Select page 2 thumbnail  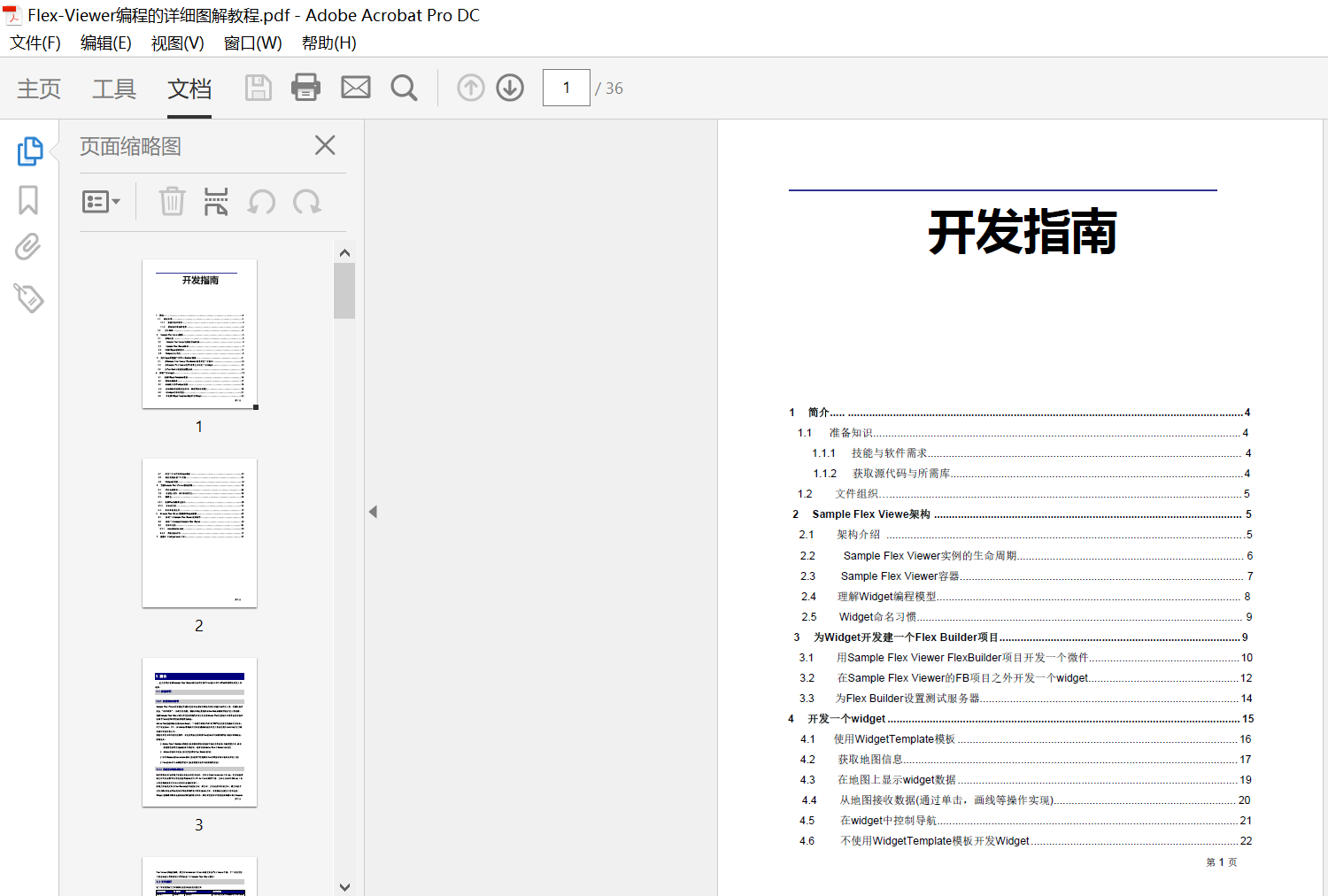point(199,533)
